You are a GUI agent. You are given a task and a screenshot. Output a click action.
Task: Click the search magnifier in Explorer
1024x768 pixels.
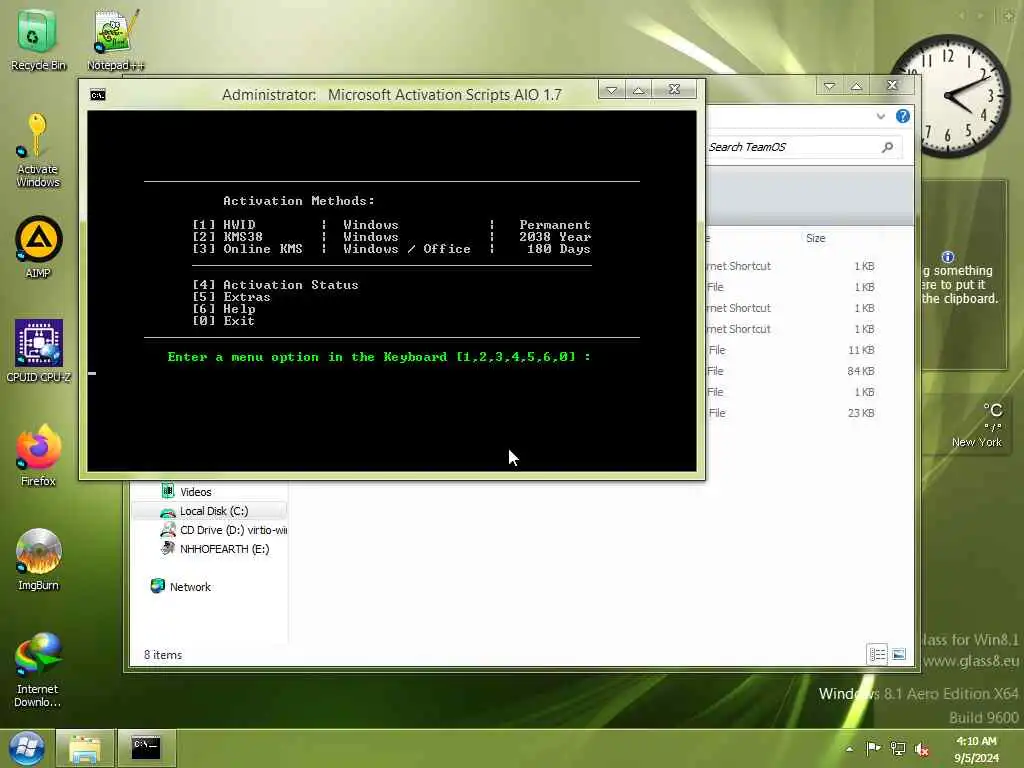888,147
